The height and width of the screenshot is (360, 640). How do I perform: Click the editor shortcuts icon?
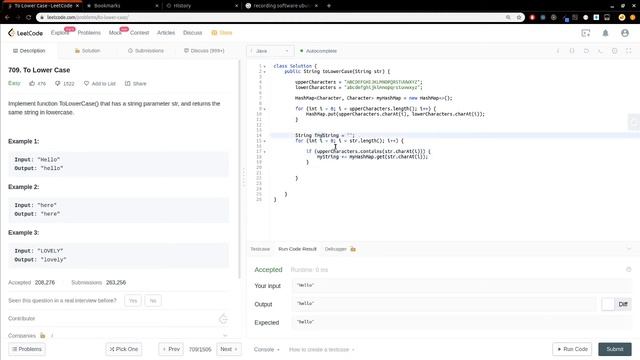600,51
